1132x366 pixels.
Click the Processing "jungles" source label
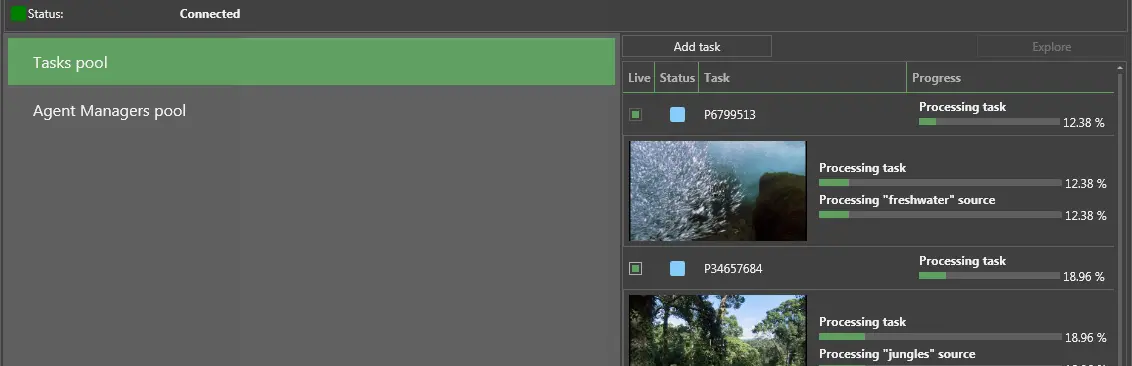pyautogui.click(x=897, y=354)
